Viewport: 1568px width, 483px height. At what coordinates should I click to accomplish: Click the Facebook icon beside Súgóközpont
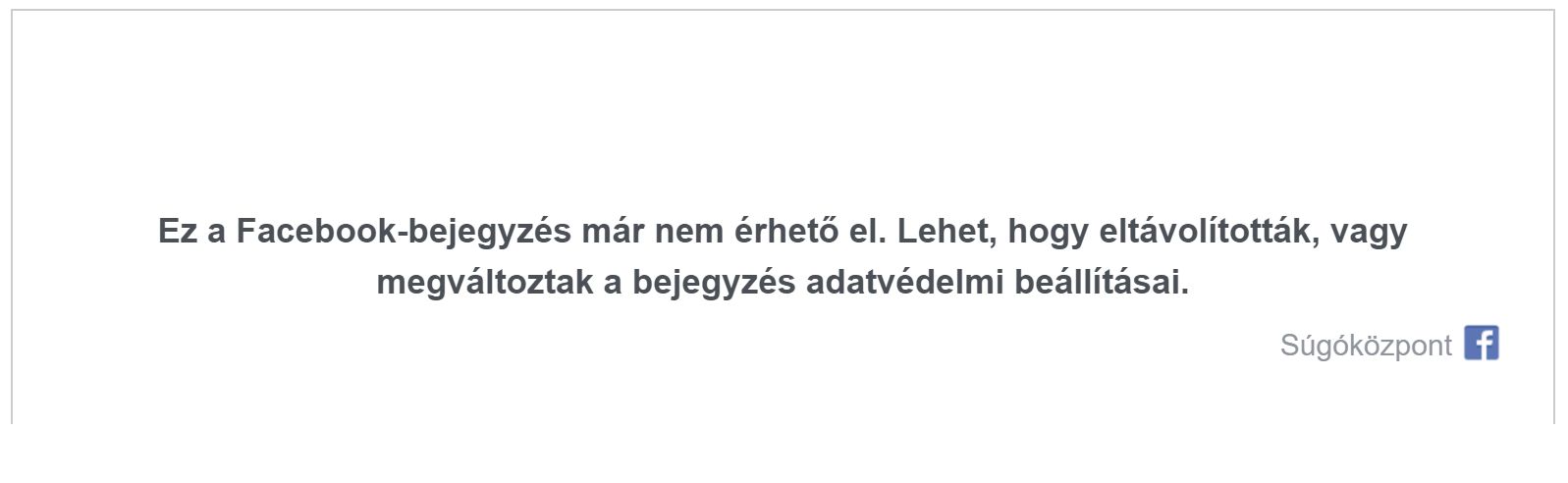click(1481, 343)
